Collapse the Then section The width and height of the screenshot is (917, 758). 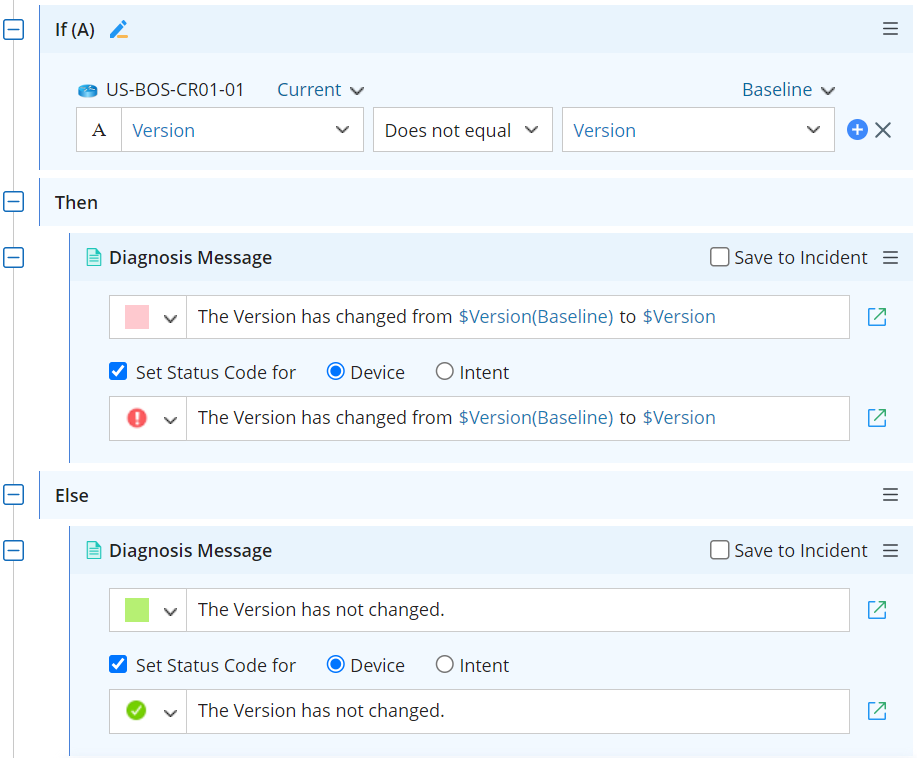click(x=14, y=202)
